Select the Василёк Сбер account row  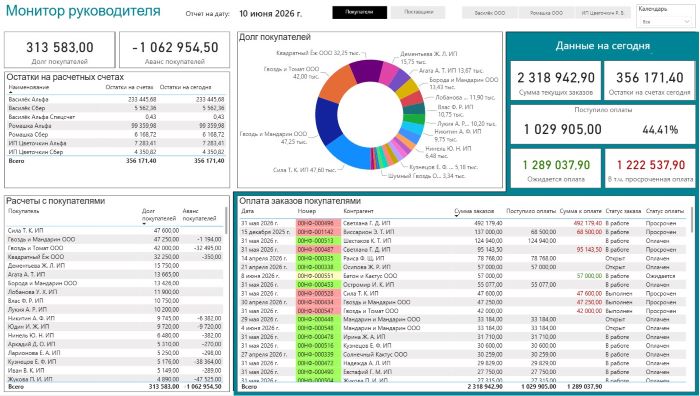[x=117, y=108]
